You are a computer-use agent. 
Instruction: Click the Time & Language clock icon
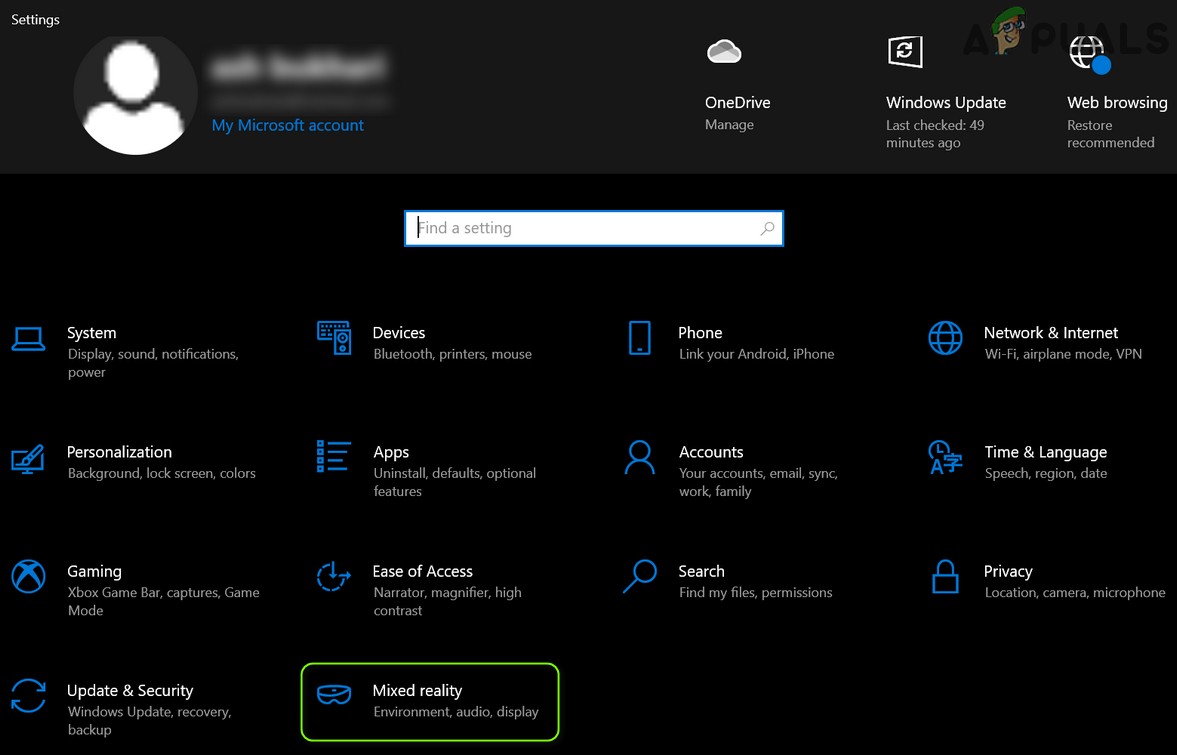[x=945, y=458]
